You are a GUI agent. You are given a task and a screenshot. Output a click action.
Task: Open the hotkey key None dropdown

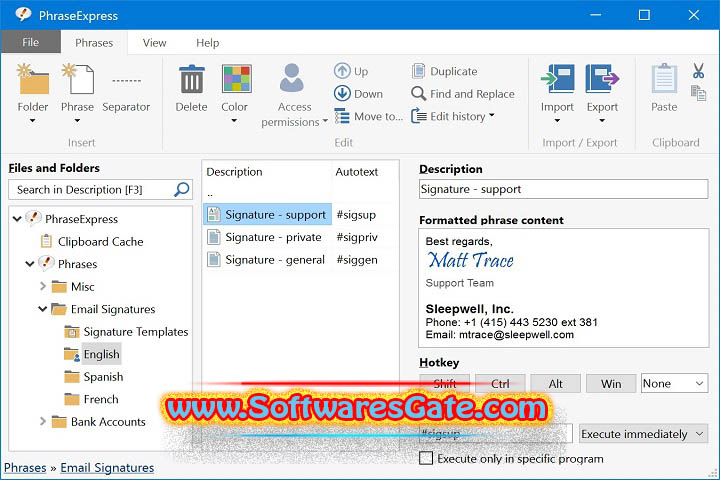tap(674, 383)
